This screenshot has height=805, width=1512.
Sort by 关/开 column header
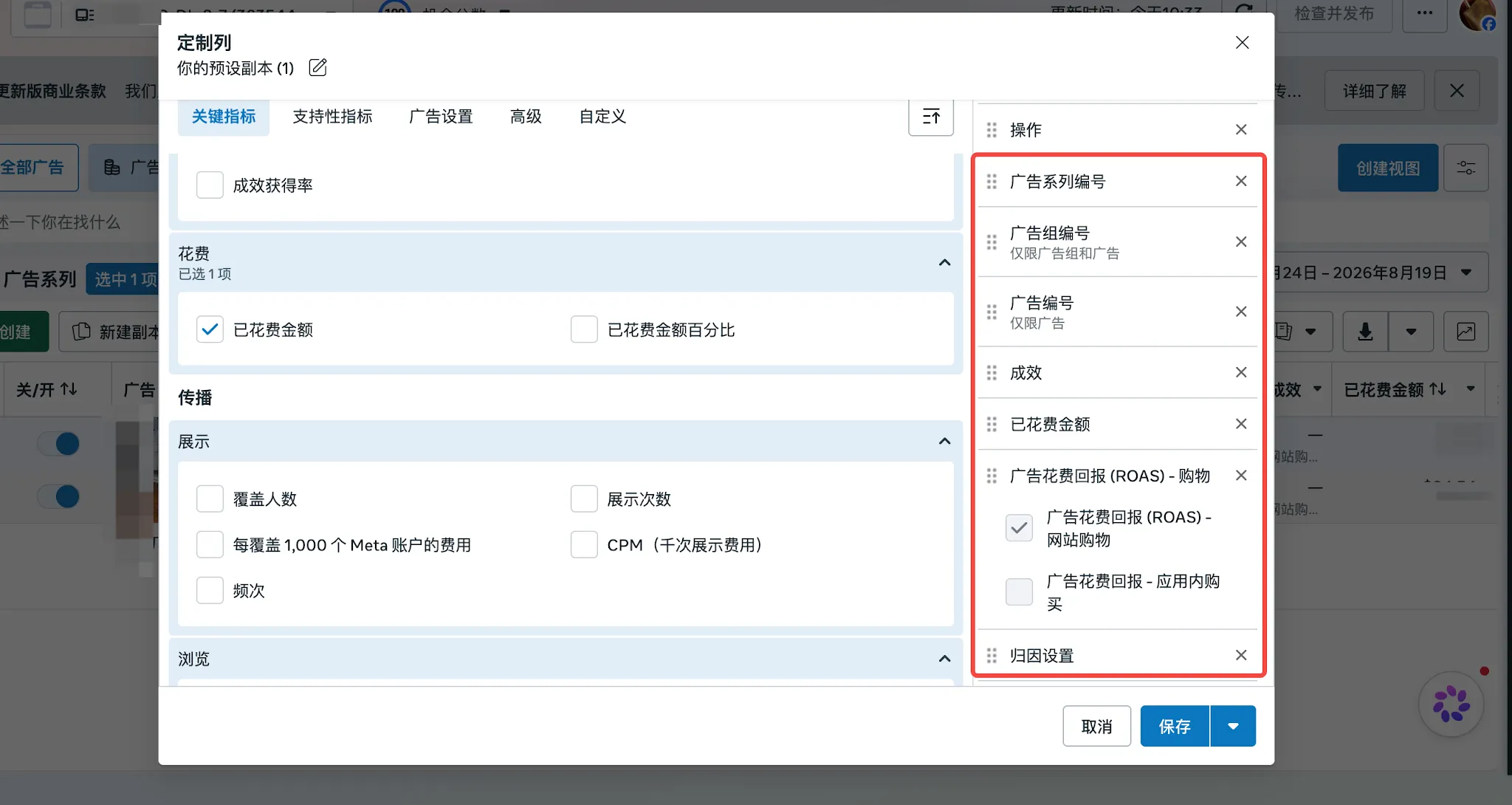47,389
